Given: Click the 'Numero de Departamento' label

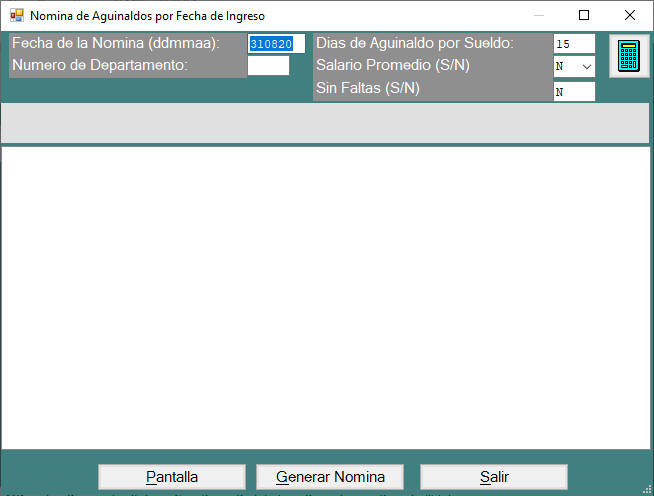Looking at the screenshot, I should point(99,66).
